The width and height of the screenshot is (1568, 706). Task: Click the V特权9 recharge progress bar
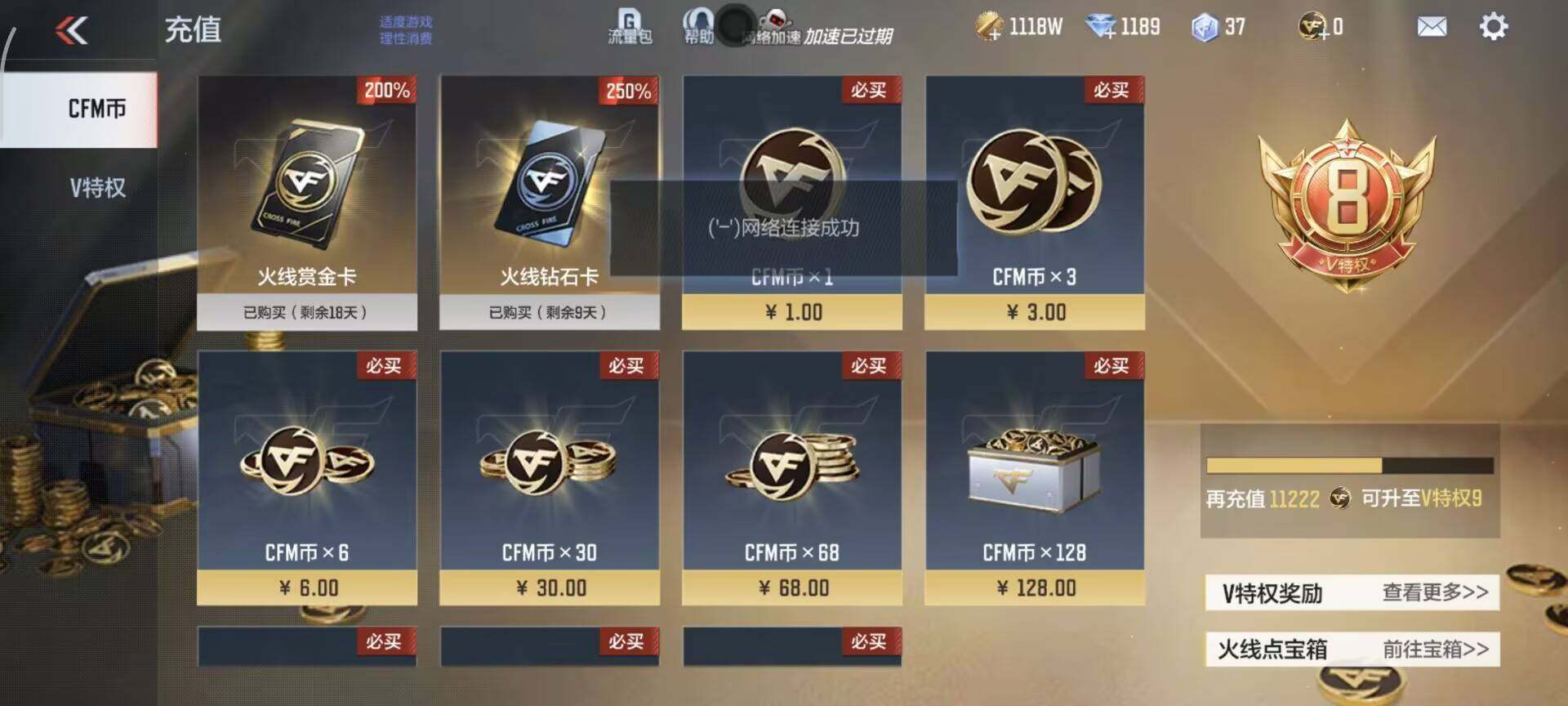click(1350, 466)
